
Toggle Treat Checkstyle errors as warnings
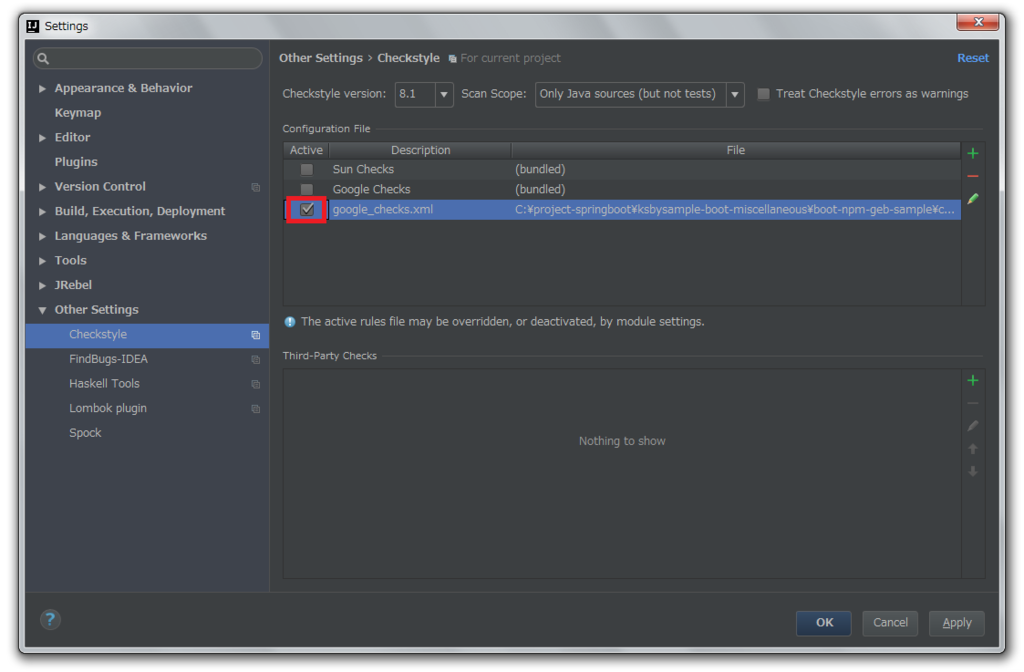(763, 94)
